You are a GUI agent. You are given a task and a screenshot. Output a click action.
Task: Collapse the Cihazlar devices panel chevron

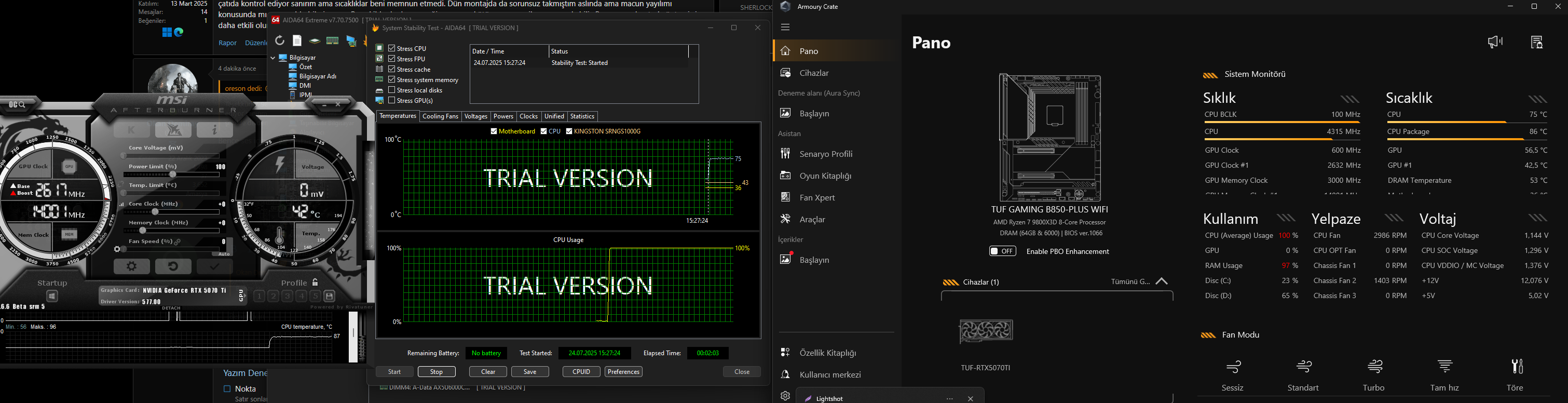click(x=1162, y=282)
